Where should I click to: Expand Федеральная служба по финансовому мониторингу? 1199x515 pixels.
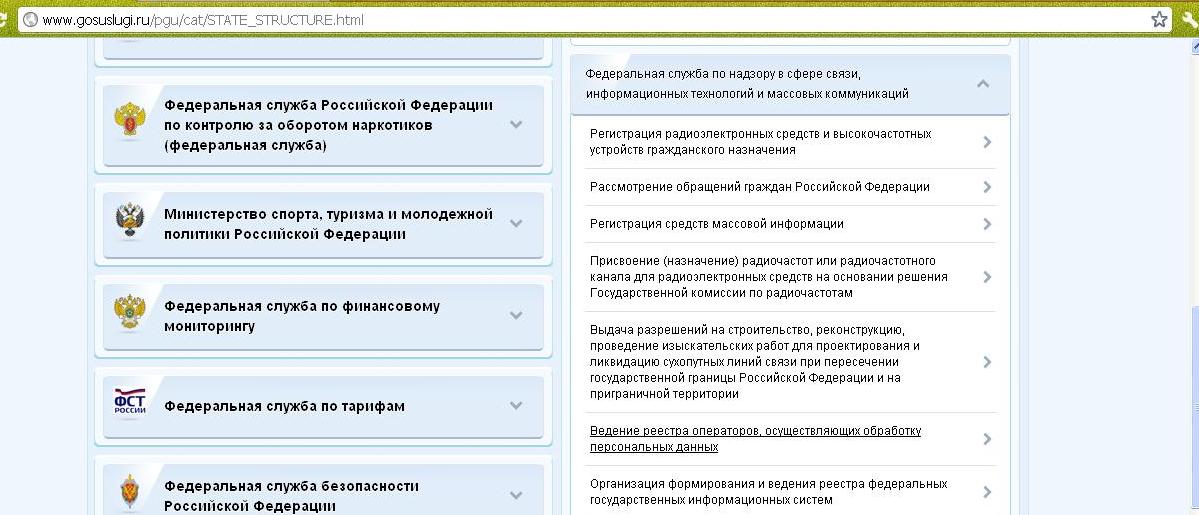tap(516, 315)
